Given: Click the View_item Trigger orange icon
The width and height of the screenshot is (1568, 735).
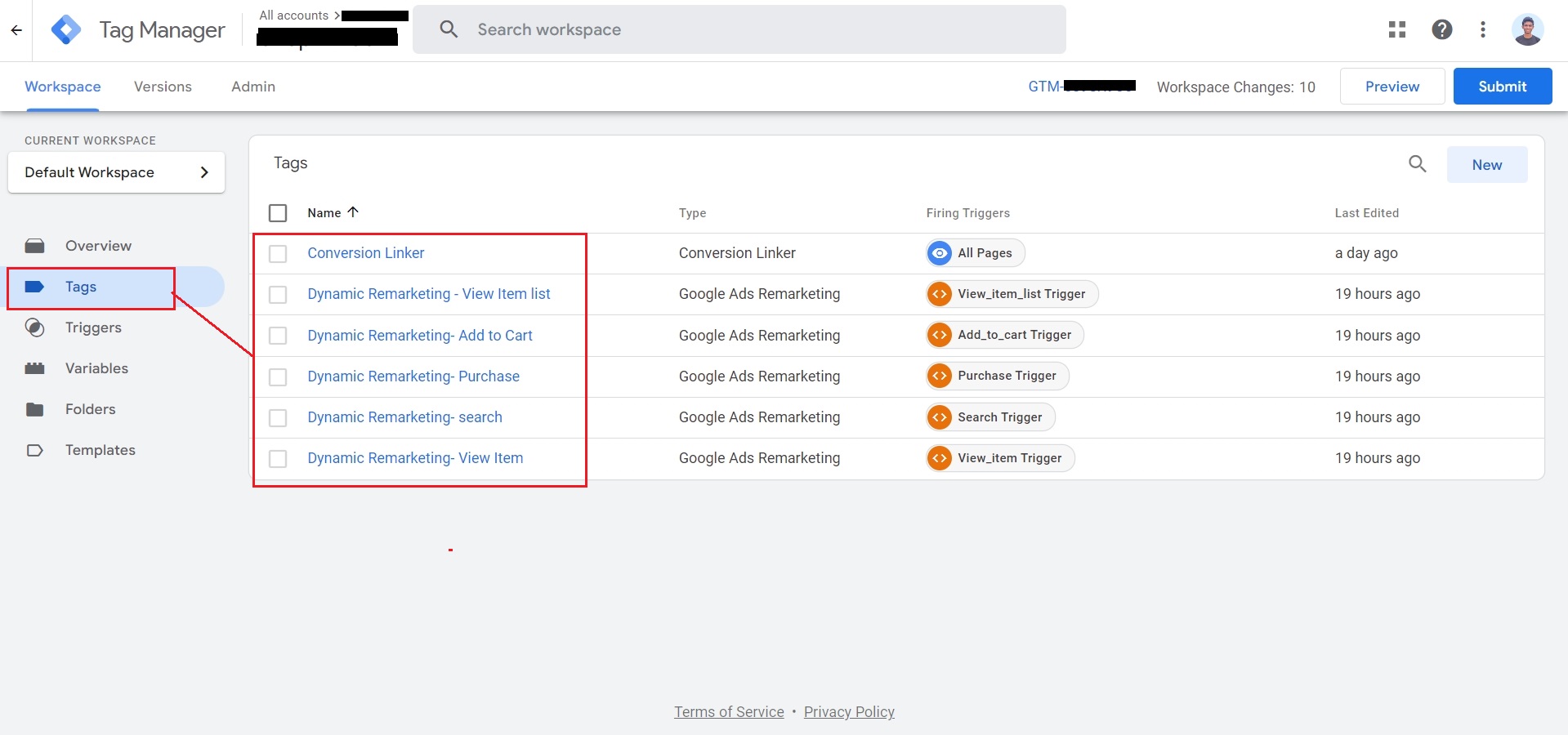Looking at the screenshot, I should click(940, 458).
